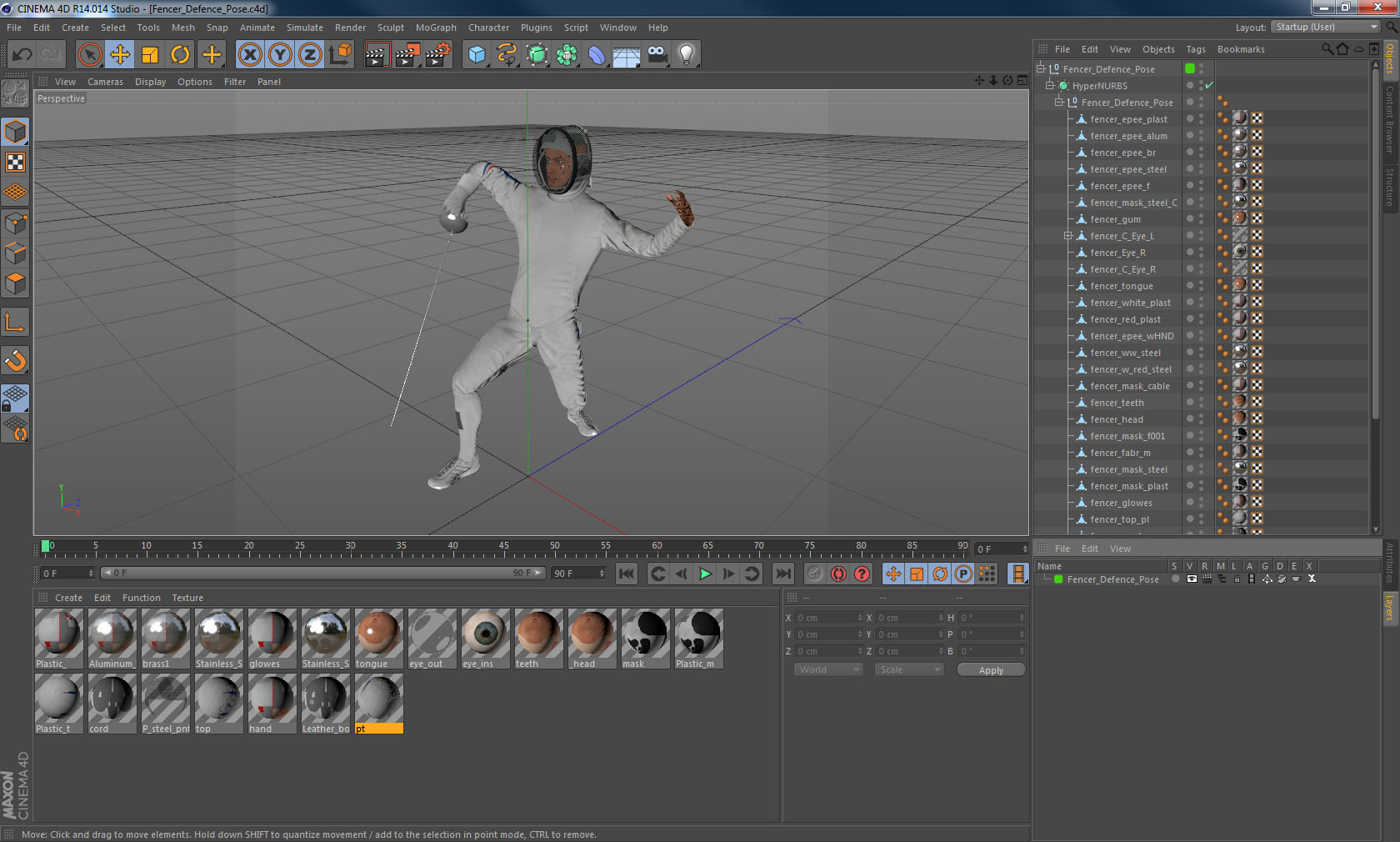Toggle snapping magnet icon
Screen dimensions: 1400x842
click(16, 360)
